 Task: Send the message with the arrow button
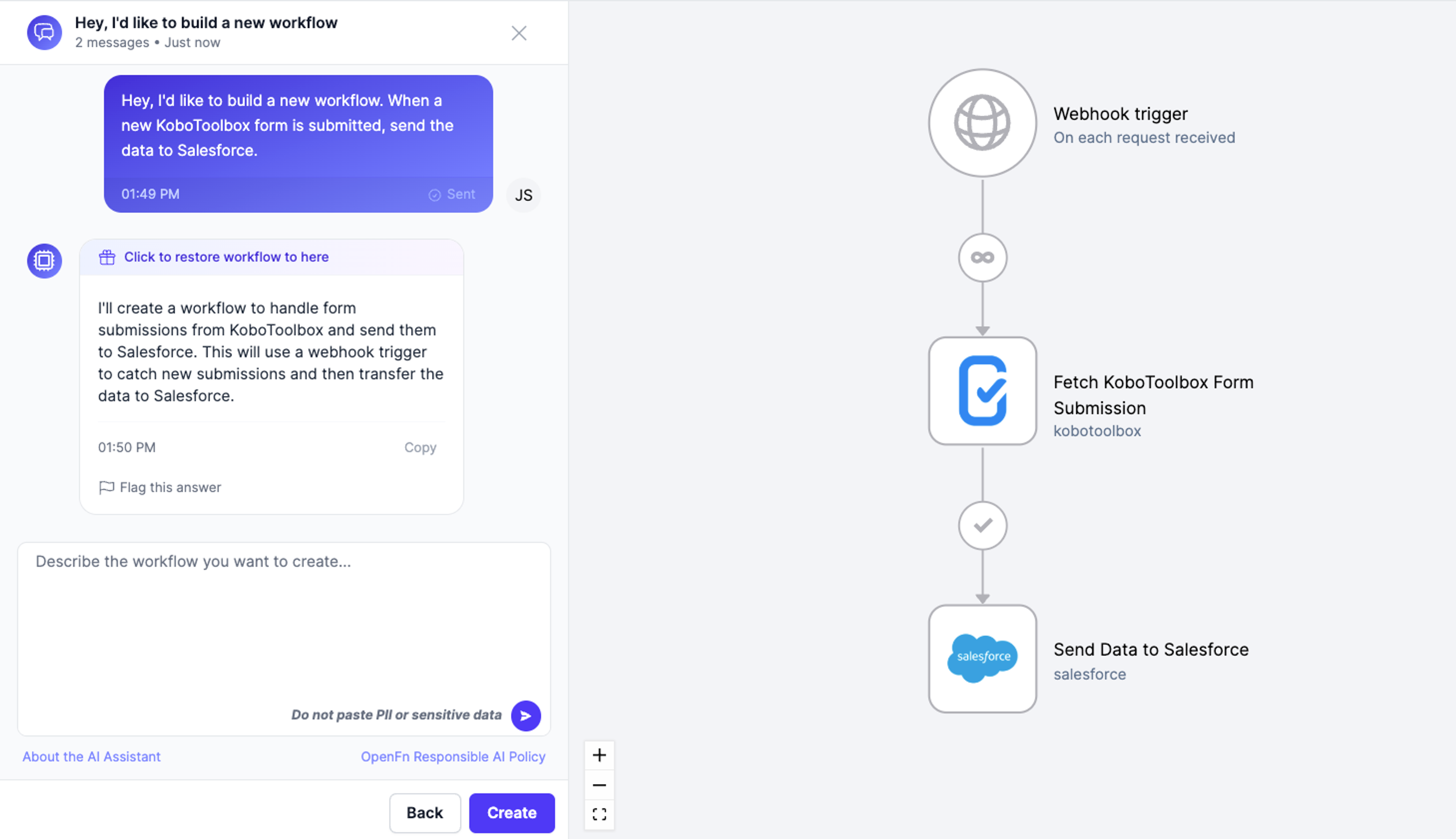pyautogui.click(x=526, y=716)
